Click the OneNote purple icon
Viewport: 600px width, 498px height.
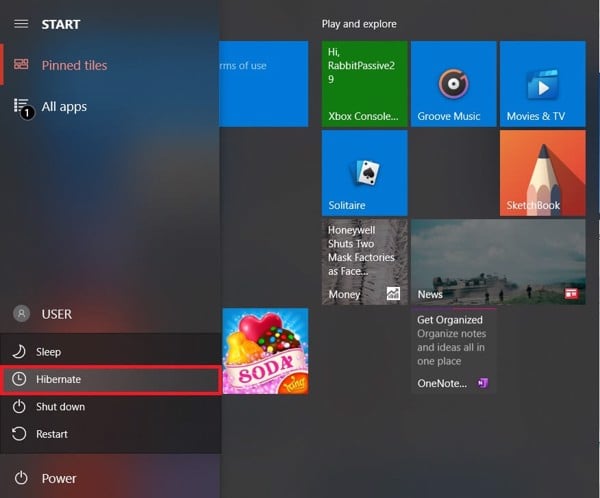[x=483, y=383]
